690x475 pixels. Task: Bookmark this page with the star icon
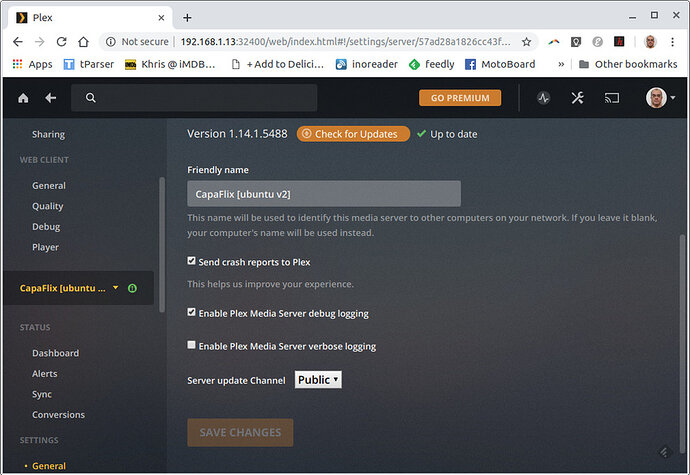coord(526,42)
